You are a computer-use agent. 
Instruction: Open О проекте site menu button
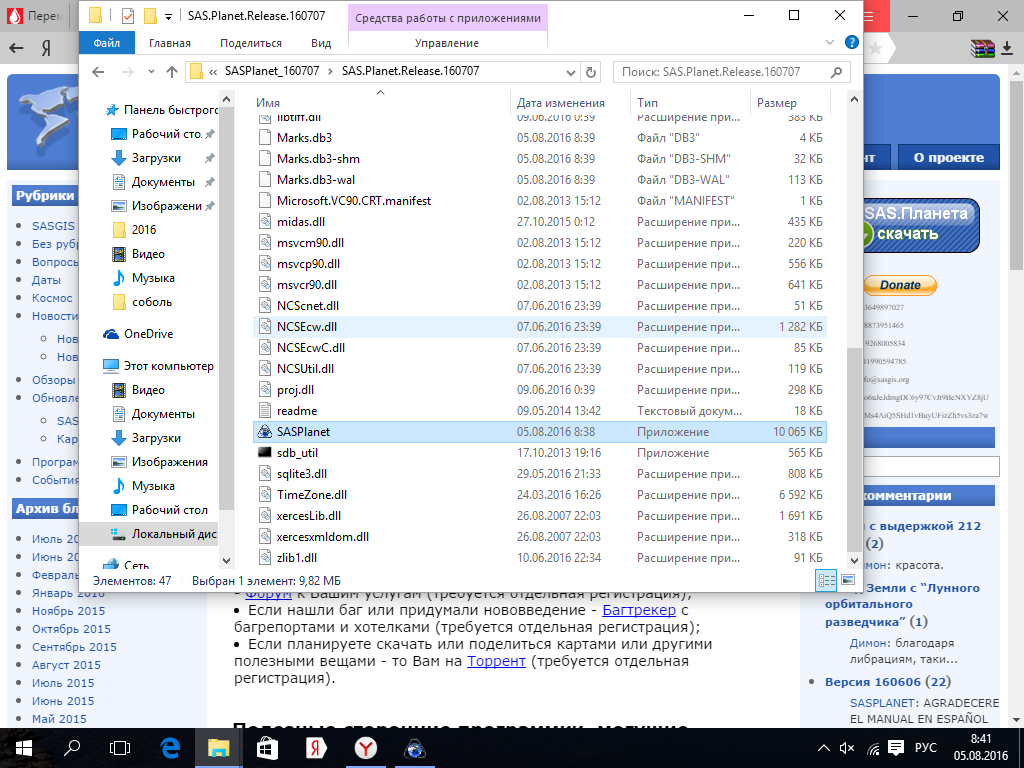coord(948,157)
